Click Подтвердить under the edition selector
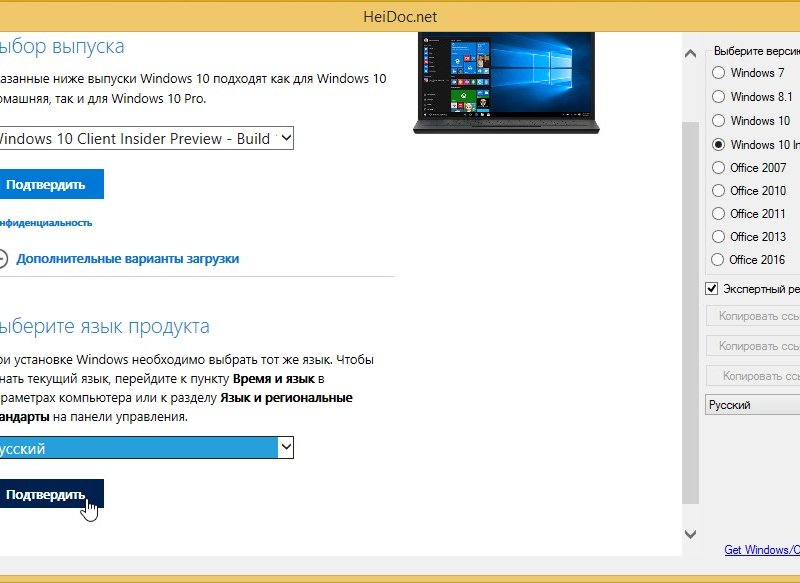Screen dimensions: 800x583 pos(52,184)
